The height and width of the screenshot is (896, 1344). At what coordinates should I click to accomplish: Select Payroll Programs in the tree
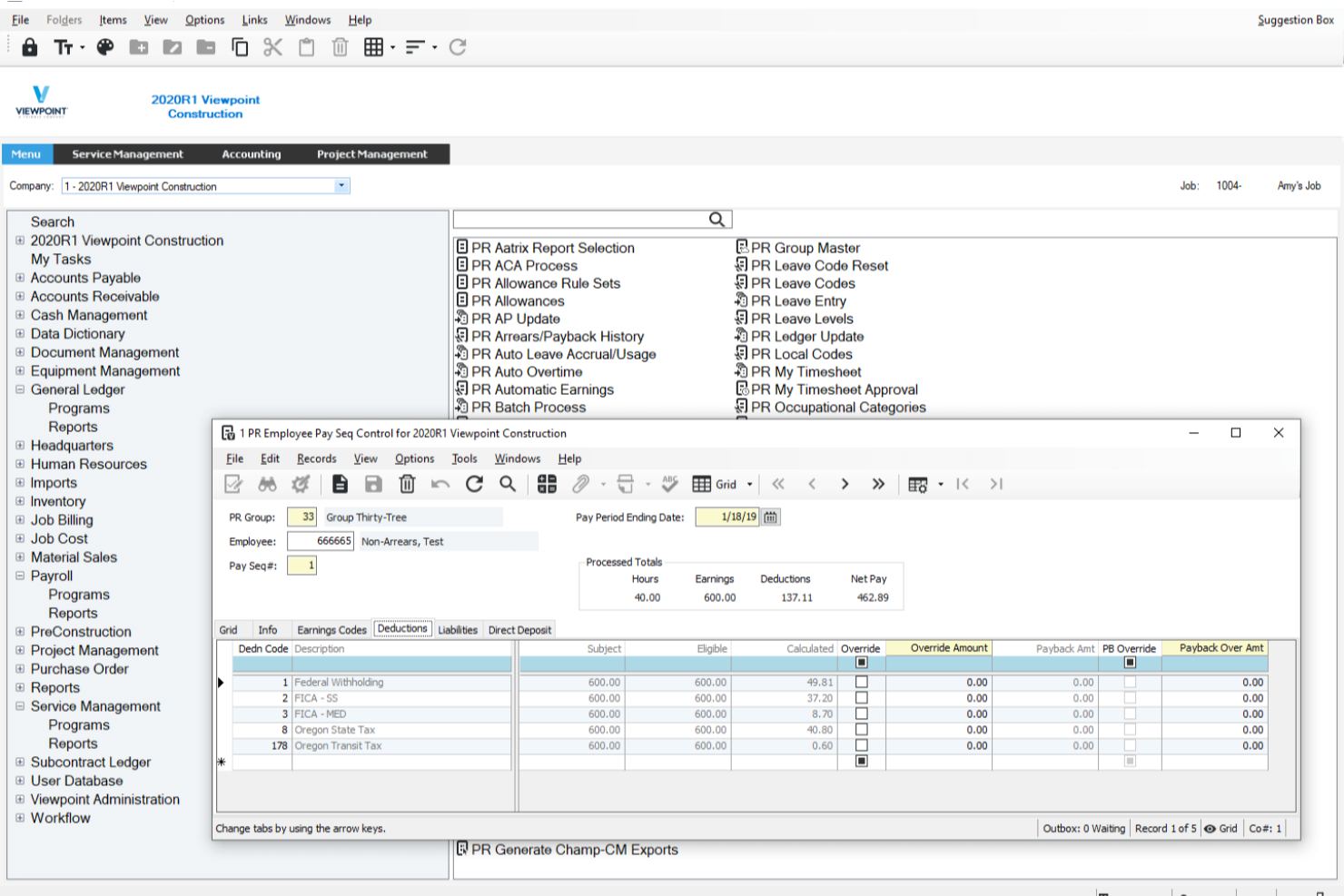(79, 595)
